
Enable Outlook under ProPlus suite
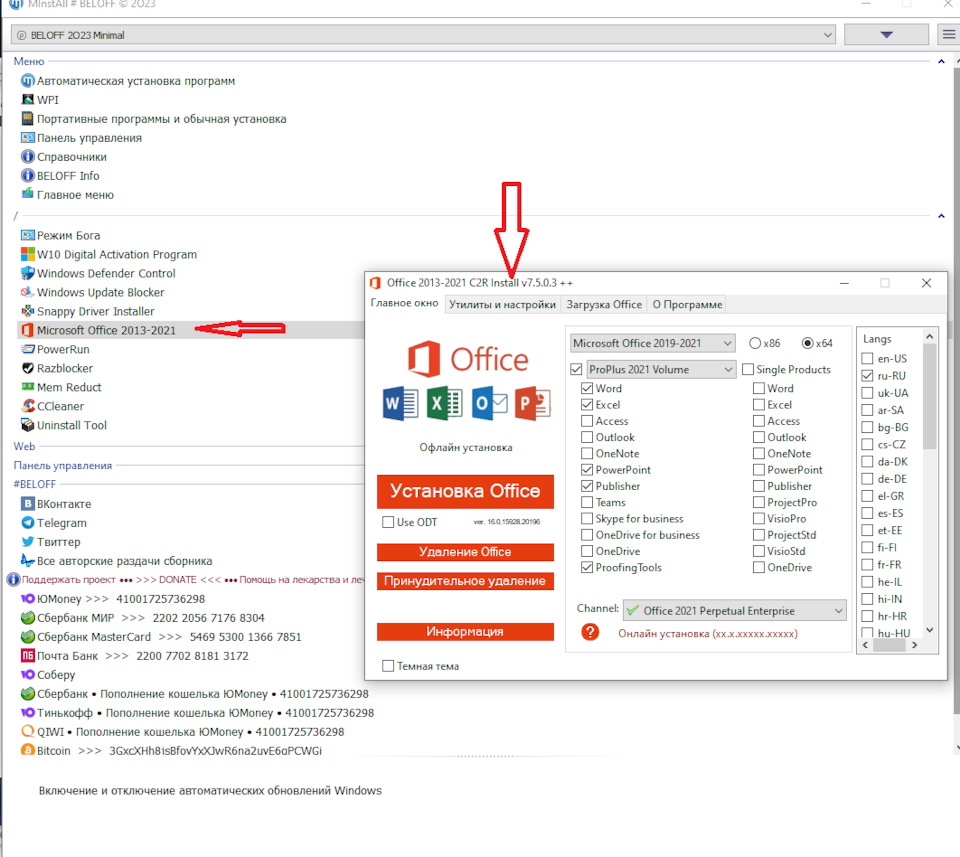point(587,437)
